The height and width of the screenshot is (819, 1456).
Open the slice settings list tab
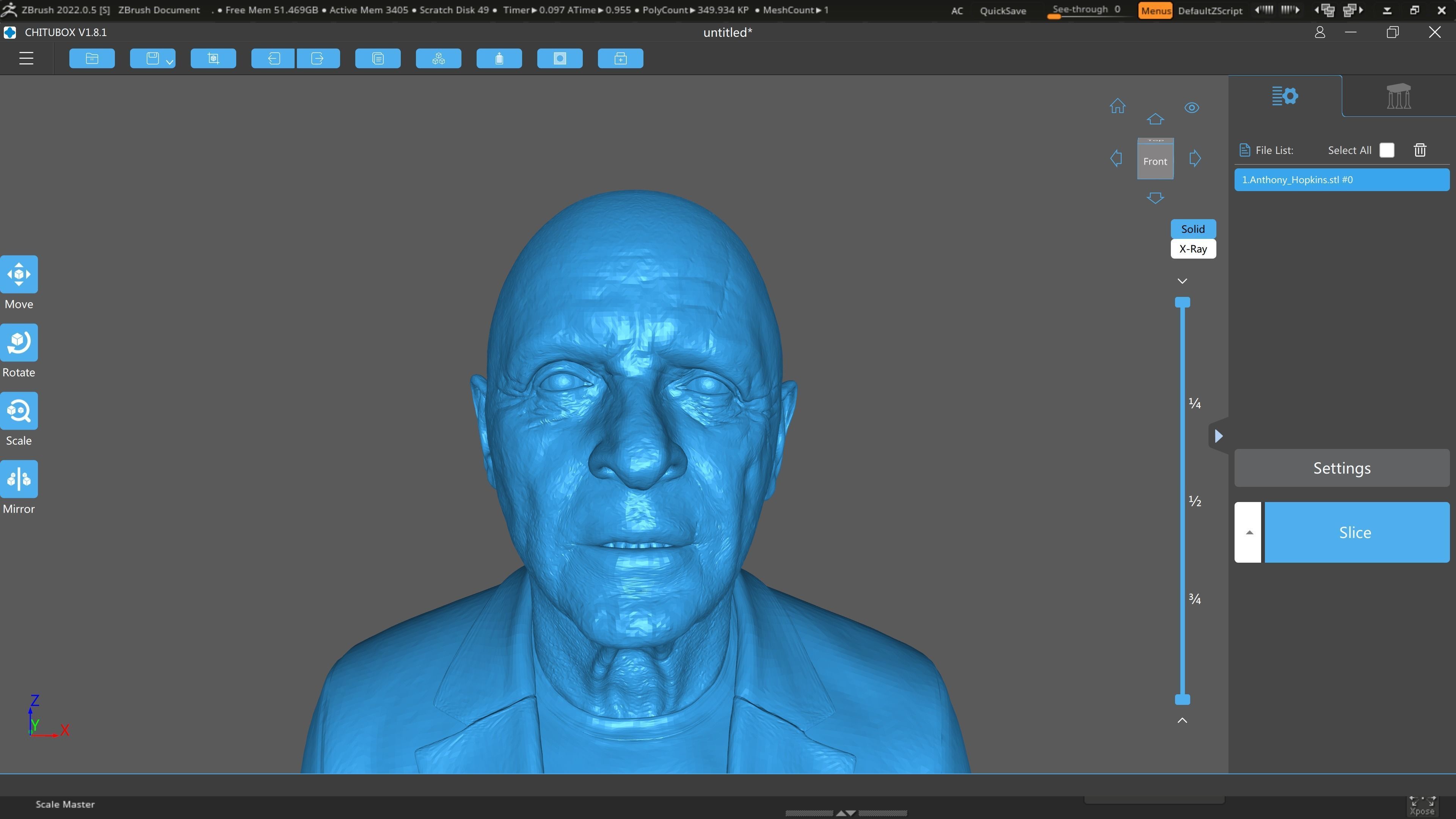tap(1285, 96)
